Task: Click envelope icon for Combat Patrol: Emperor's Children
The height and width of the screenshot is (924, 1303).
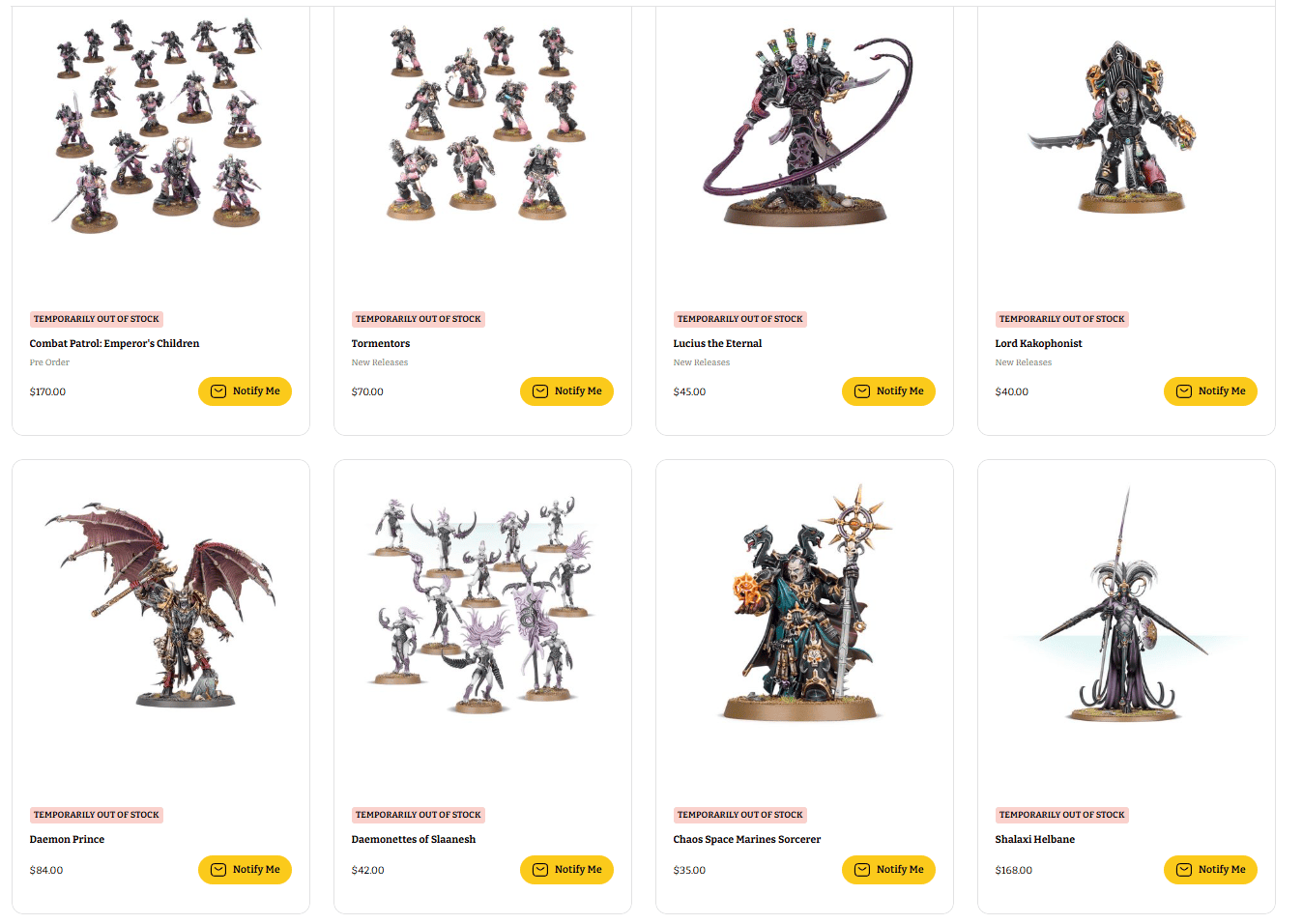Action: 218,391
